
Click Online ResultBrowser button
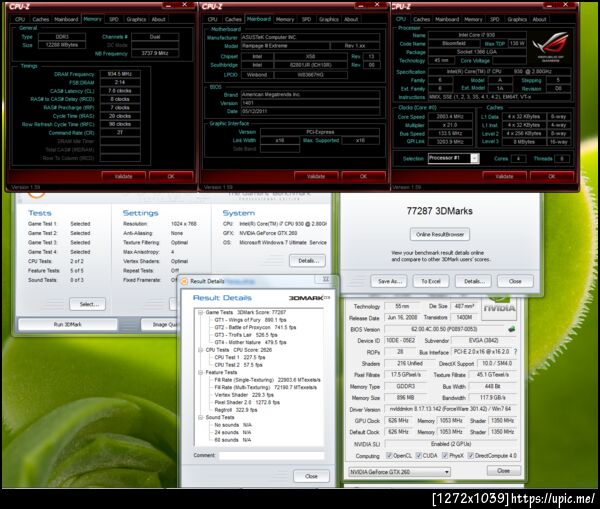pyautogui.click(x=440, y=234)
